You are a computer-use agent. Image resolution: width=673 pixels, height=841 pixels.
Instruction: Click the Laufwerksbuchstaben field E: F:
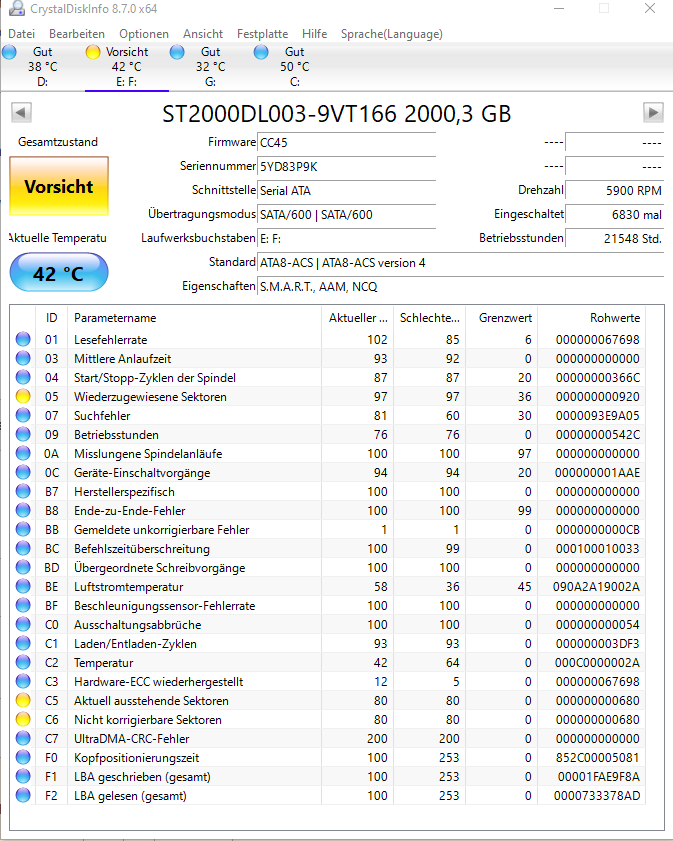pyautogui.click(x=346, y=239)
